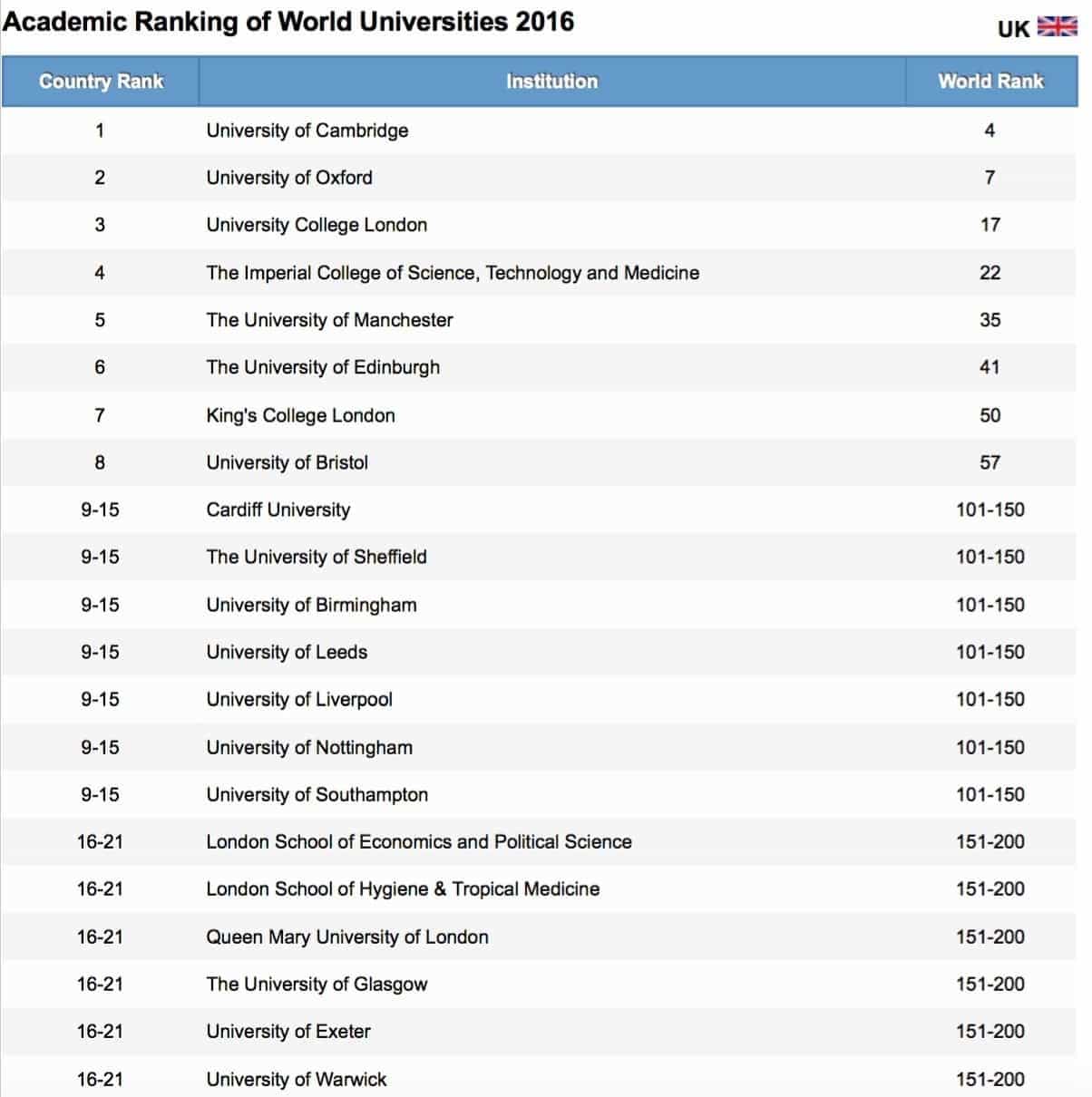
Task: Select King's College London
Action: pyautogui.click(x=300, y=415)
